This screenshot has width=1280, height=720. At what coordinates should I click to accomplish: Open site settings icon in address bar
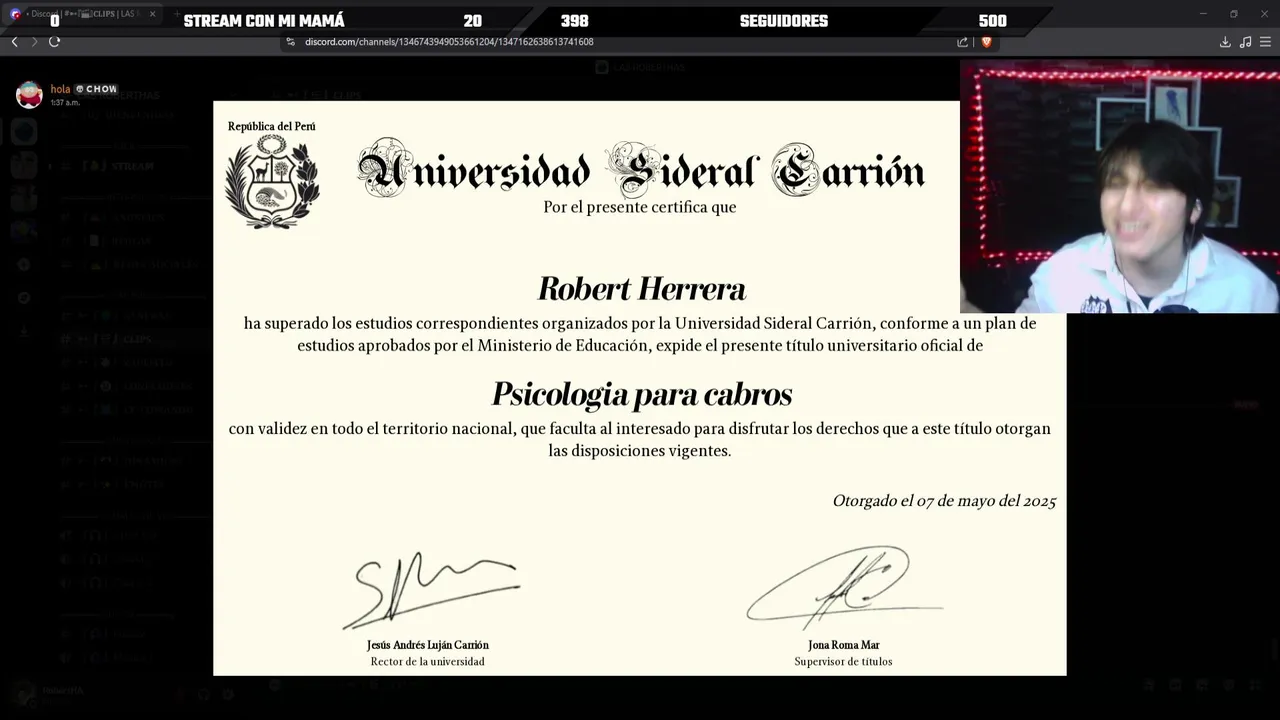click(x=291, y=42)
